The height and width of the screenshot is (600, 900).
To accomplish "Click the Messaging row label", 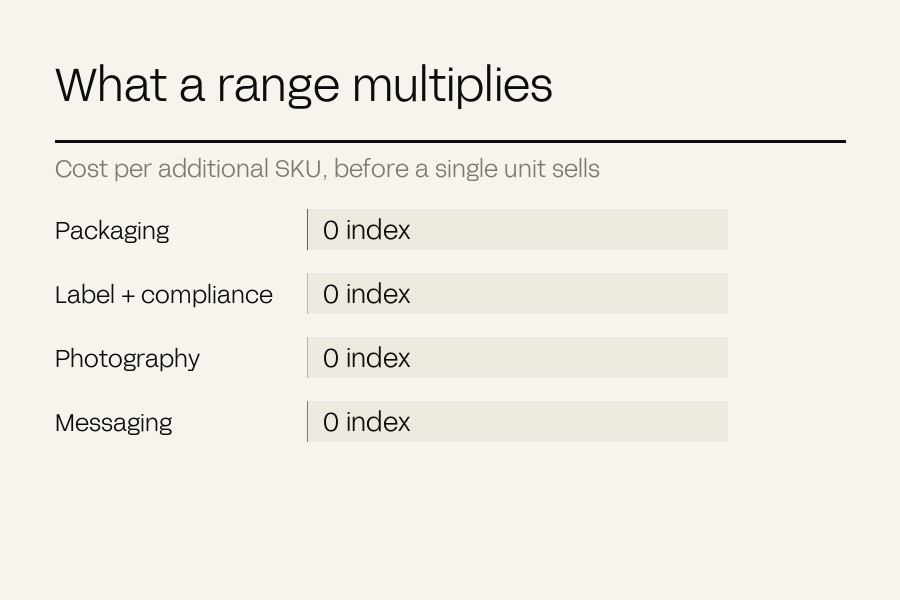I will [114, 423].
